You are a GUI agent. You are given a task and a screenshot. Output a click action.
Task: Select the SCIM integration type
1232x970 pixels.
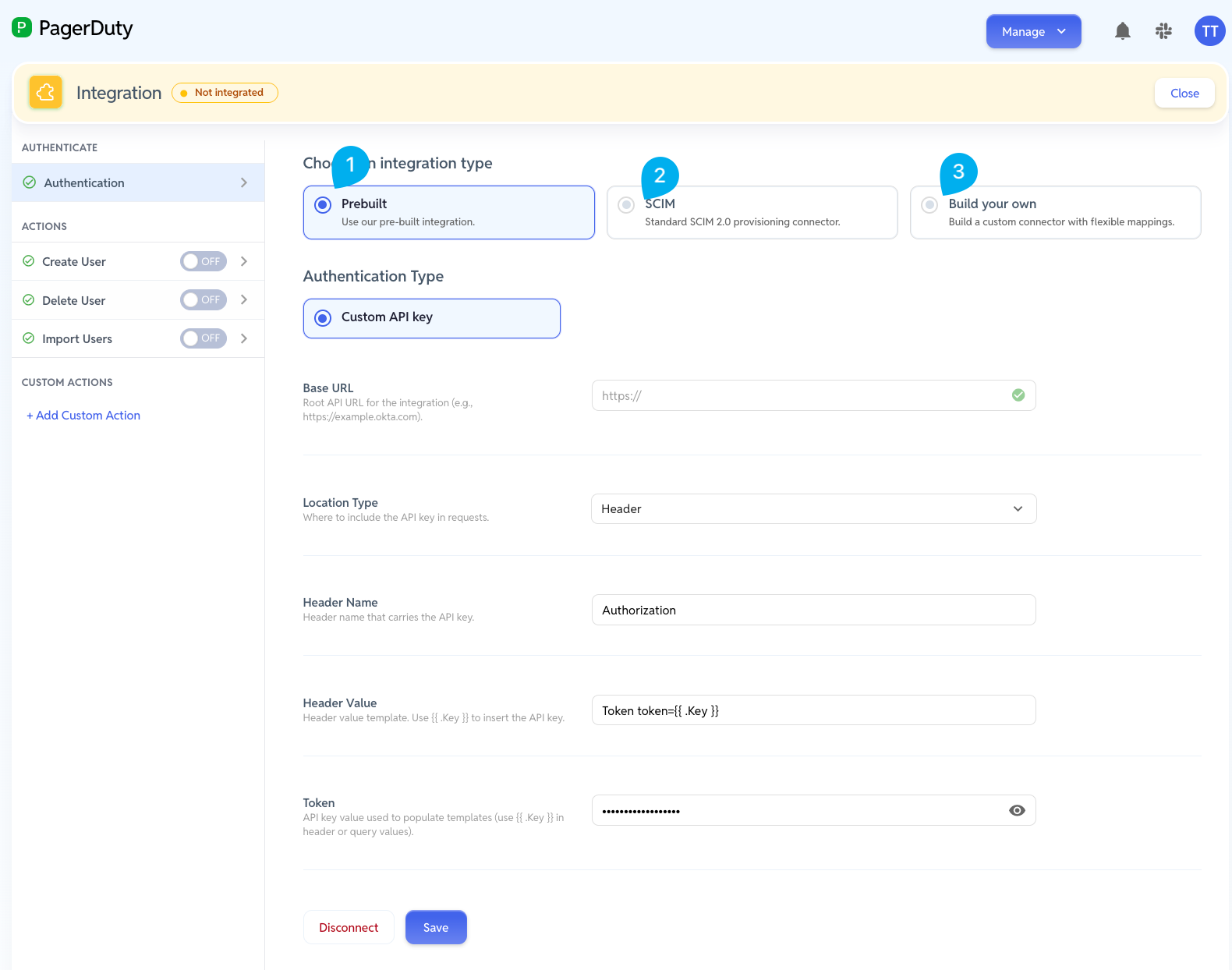click(x=752, y=212)
